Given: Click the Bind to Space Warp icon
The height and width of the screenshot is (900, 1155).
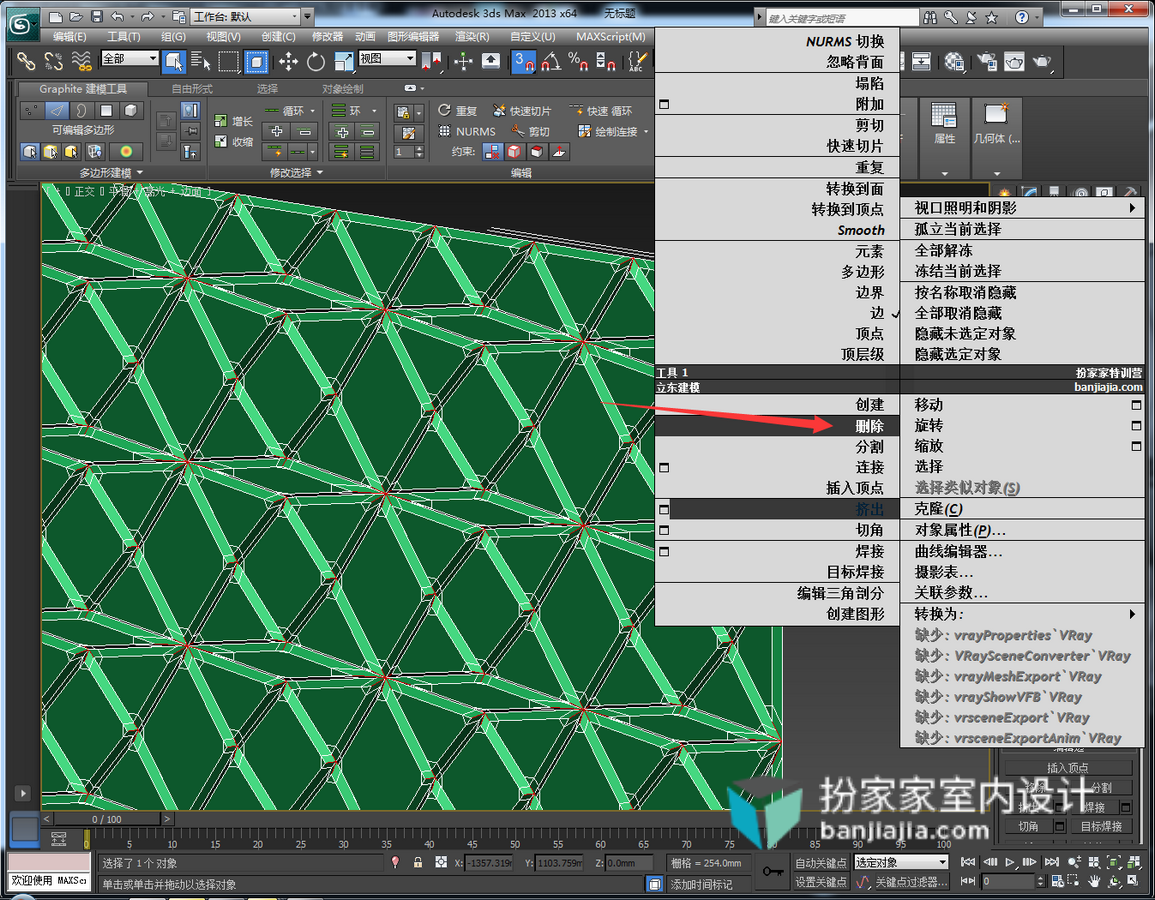Looking at the screenshot, I should [x=81, y=61].
